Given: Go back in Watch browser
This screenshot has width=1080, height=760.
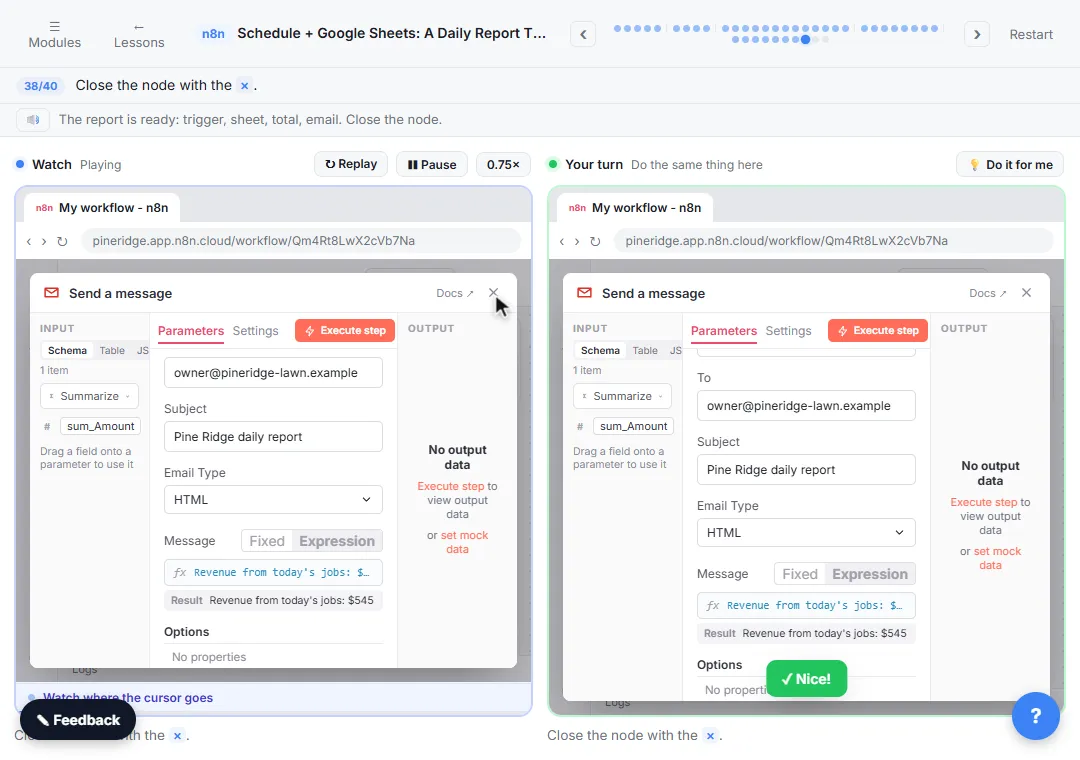Looking at the screenshot, I should (x=28, y=241).
